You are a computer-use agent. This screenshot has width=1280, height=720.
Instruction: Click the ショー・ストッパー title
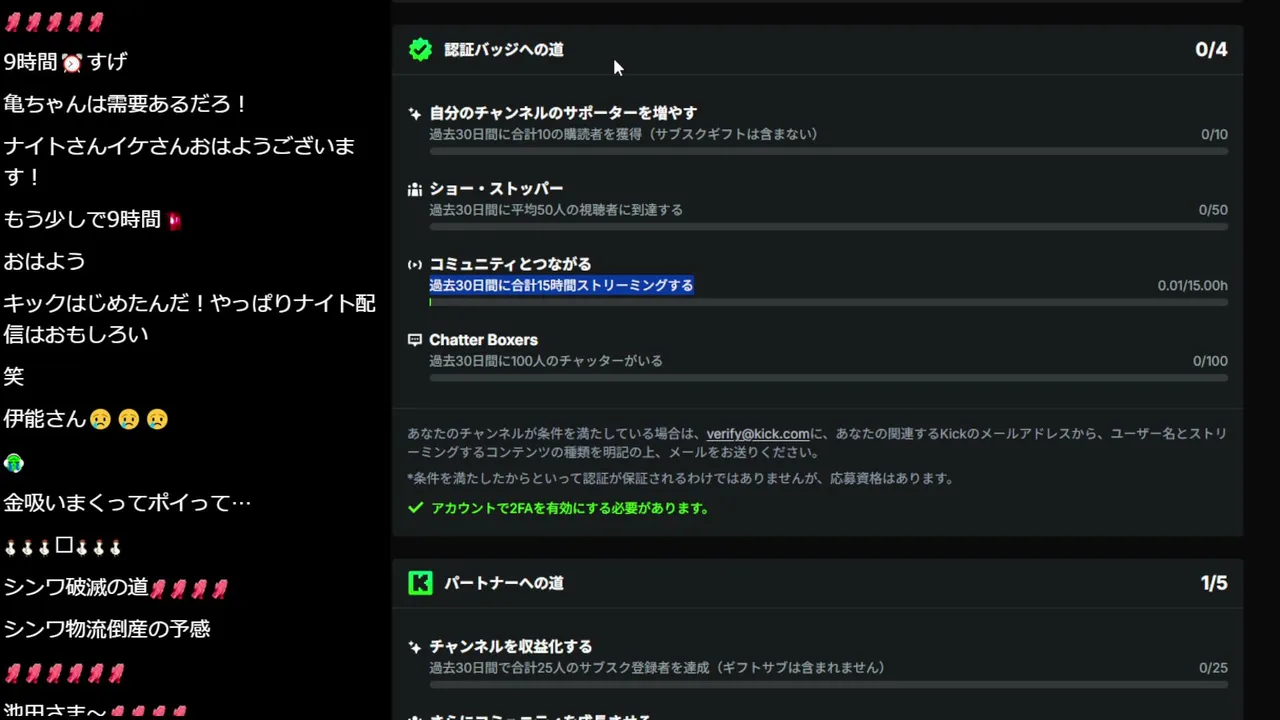(x=496, y=189)
